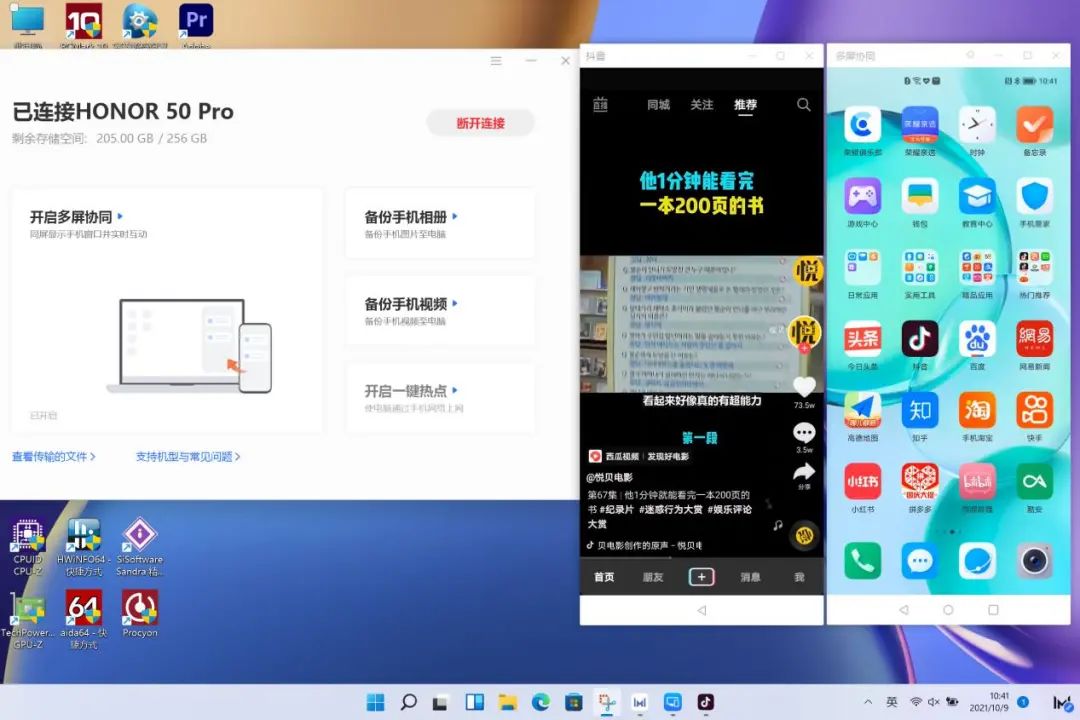Select the 推荐 tab in Douyin
This screenshot has width=1080, height=720.
pyautogui.click(x=745, y=105)
